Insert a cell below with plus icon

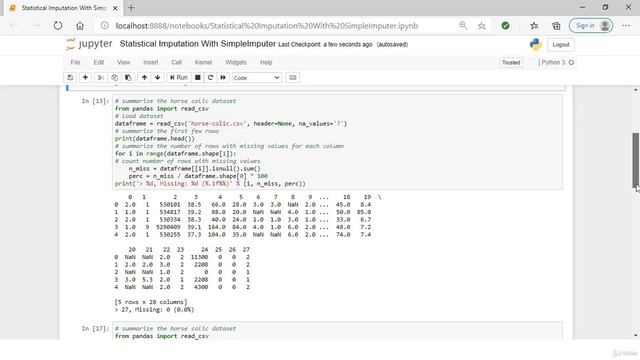point(85,78)
